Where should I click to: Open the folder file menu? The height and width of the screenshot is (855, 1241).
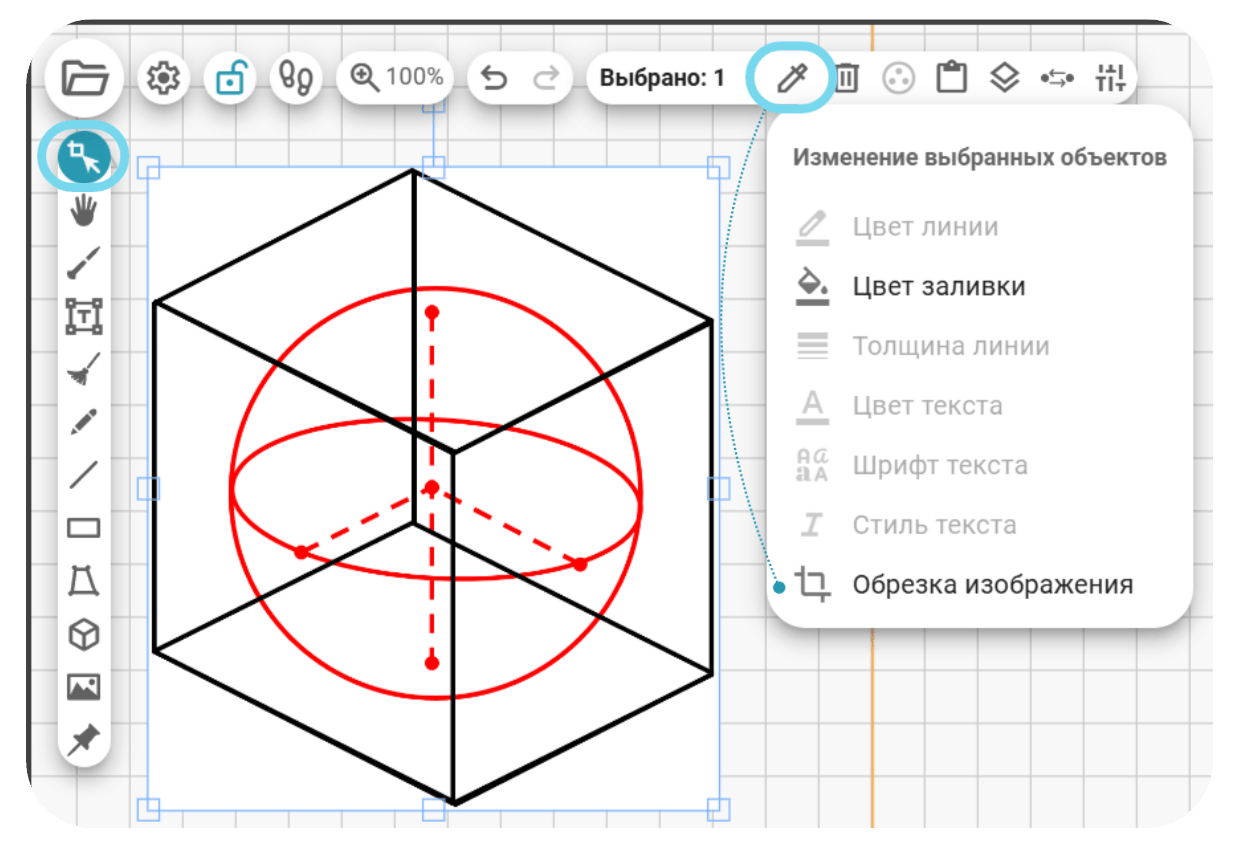pos(84,77)
